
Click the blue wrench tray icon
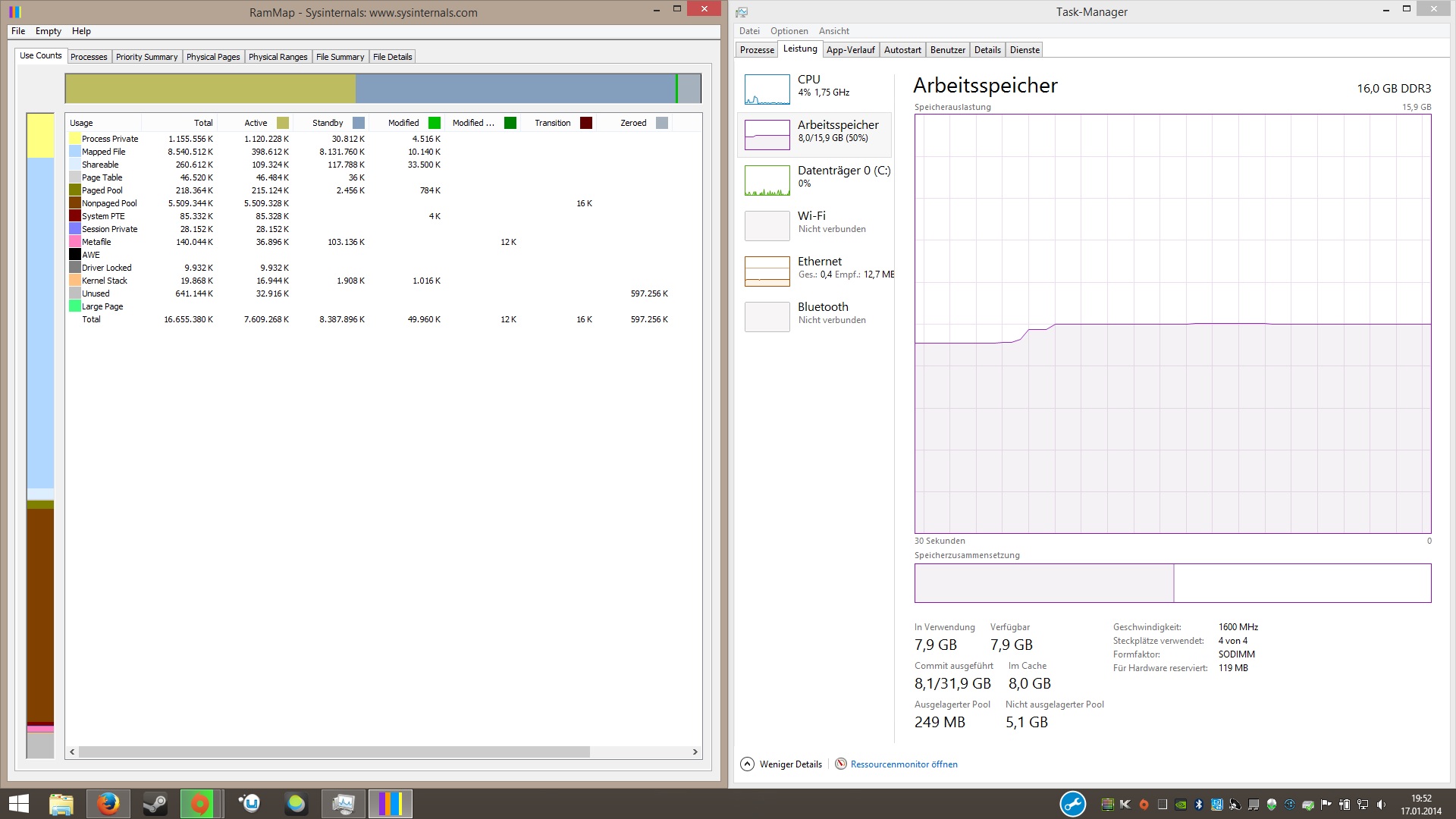point(1072,804)
